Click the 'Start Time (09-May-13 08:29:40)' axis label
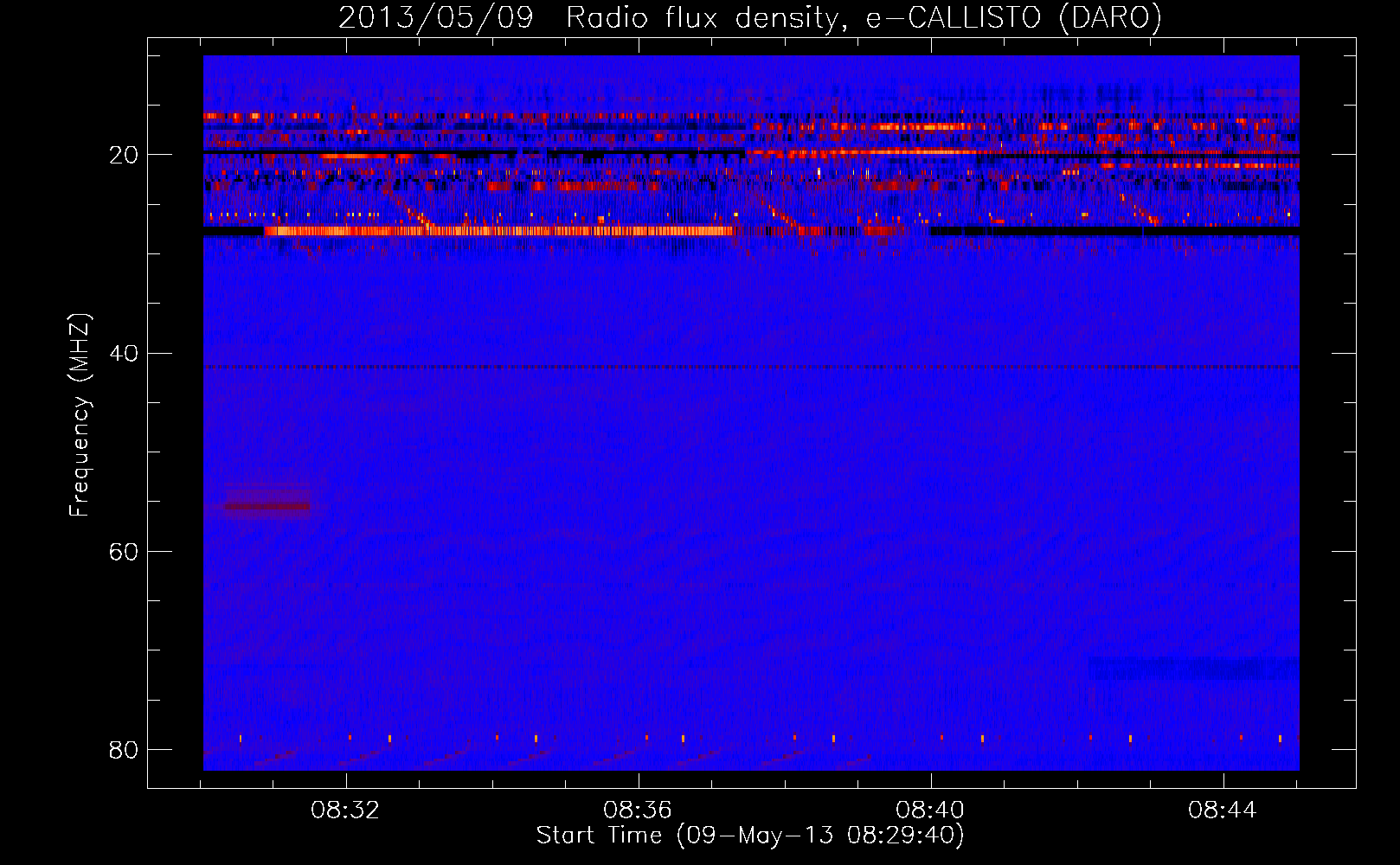1400x865 pixels. click(750, 836)
